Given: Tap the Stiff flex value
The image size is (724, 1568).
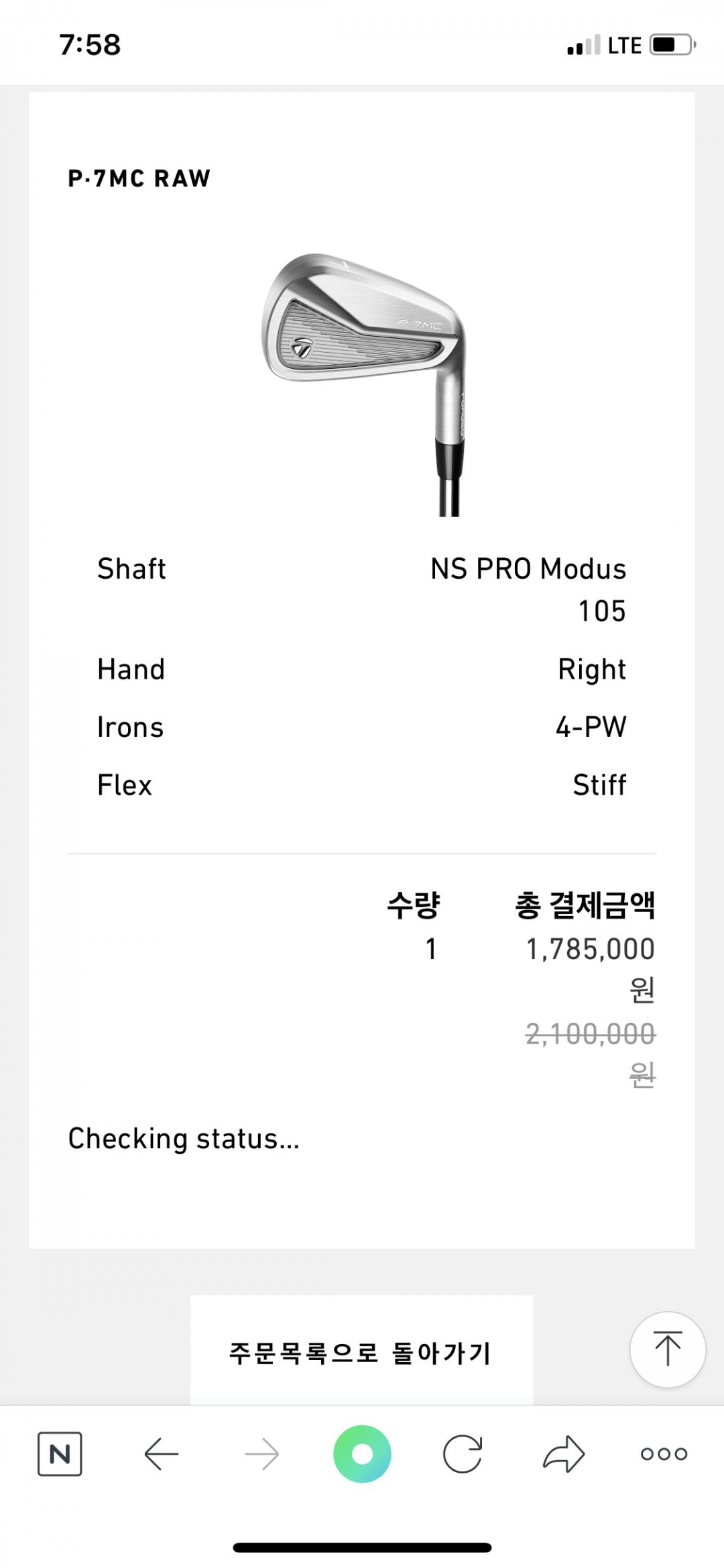Looking at the screenshot, I should point(599,785).
